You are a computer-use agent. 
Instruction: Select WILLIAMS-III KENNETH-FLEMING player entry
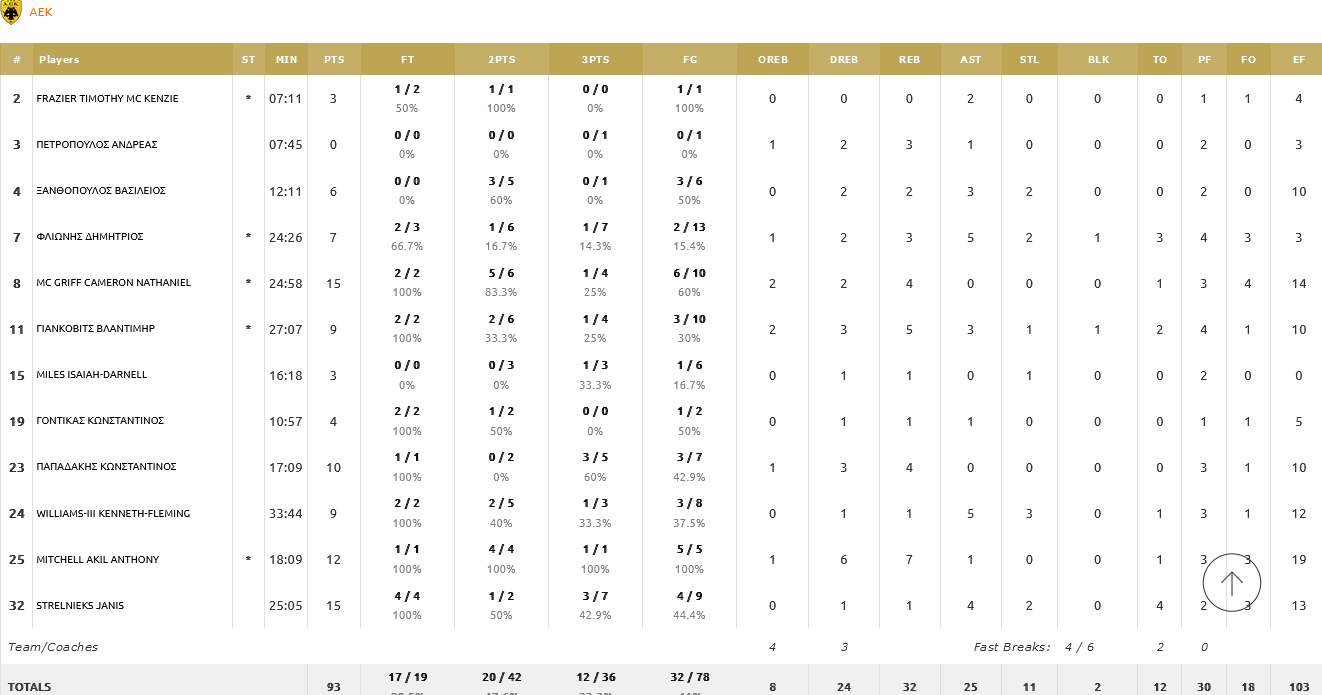[113, 514]
